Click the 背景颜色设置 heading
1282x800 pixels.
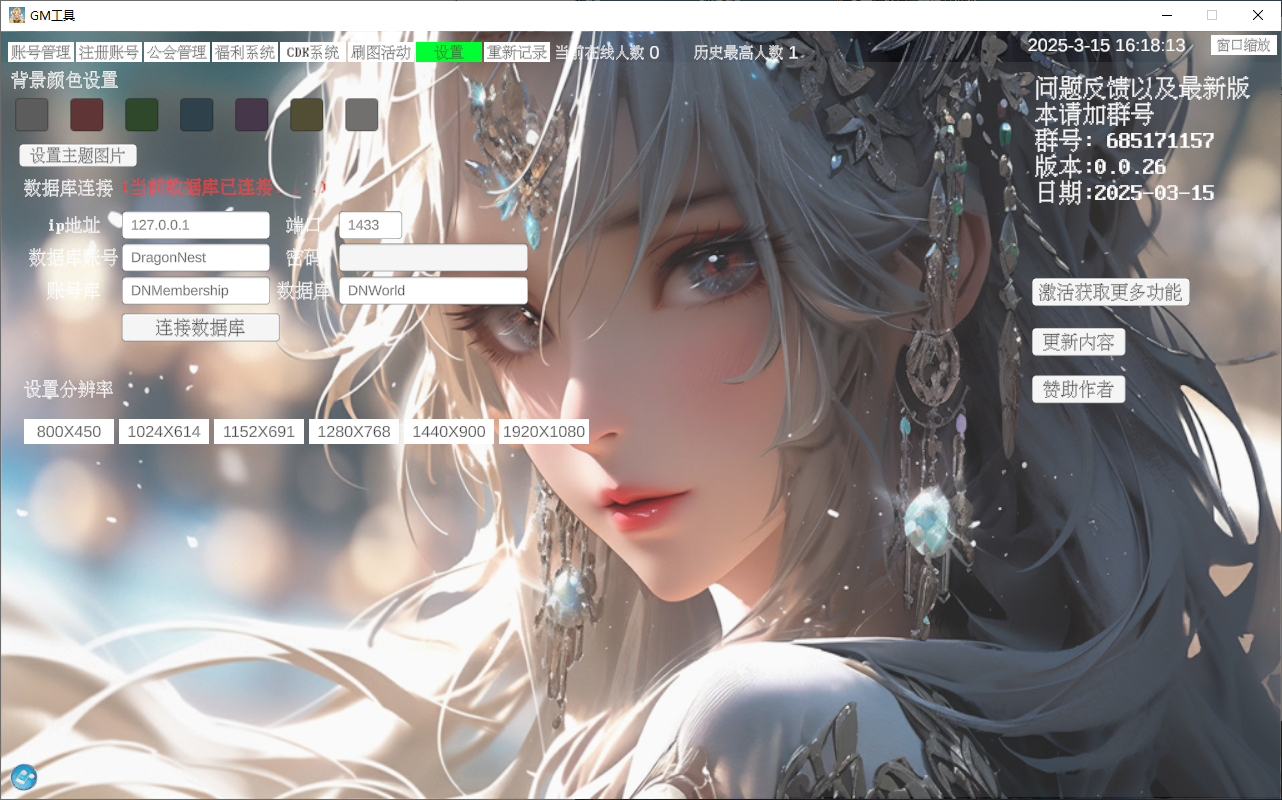(x=64, y=80)
